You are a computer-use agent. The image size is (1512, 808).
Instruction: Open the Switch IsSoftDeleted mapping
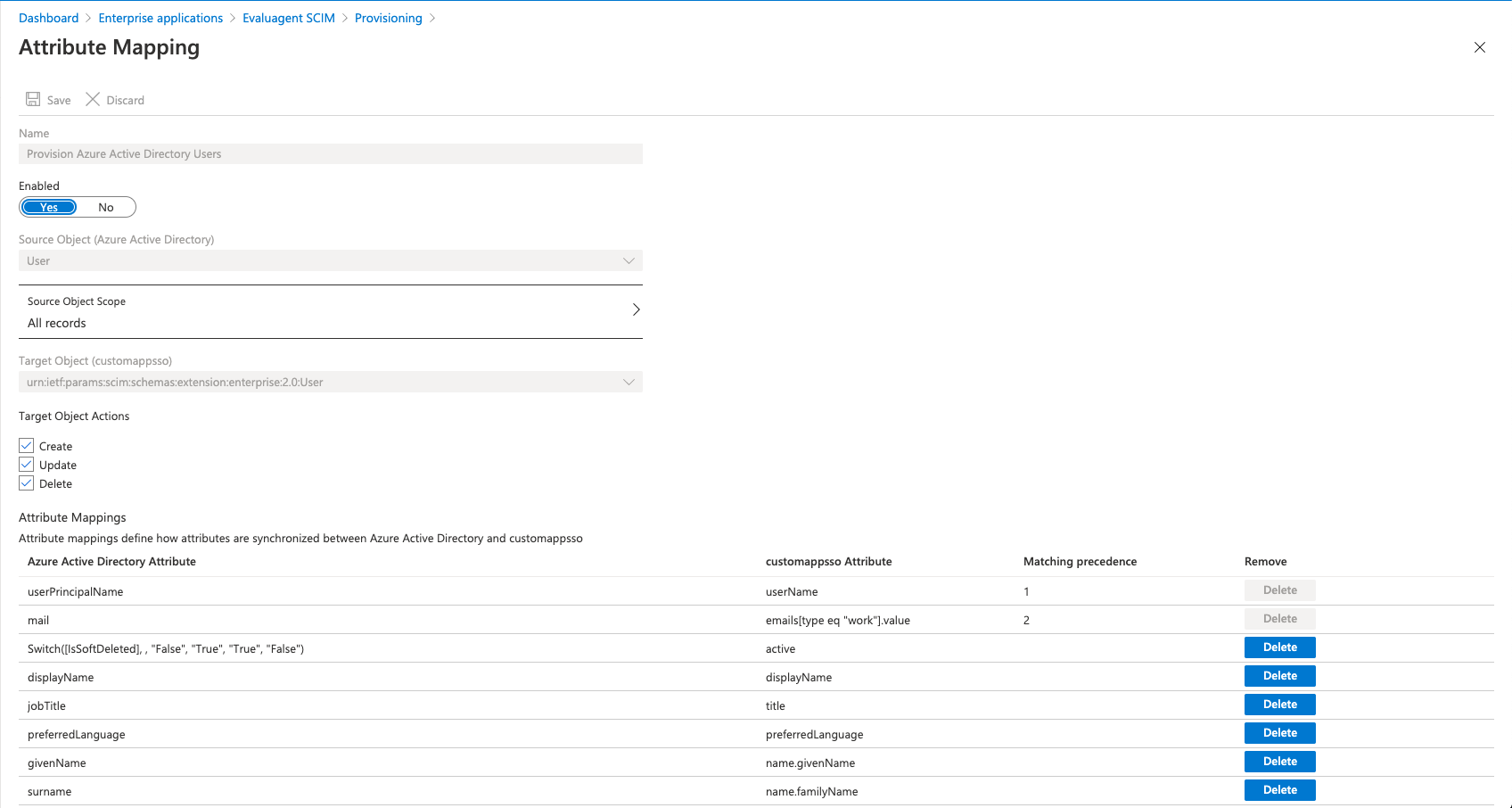tap(166, 648)
